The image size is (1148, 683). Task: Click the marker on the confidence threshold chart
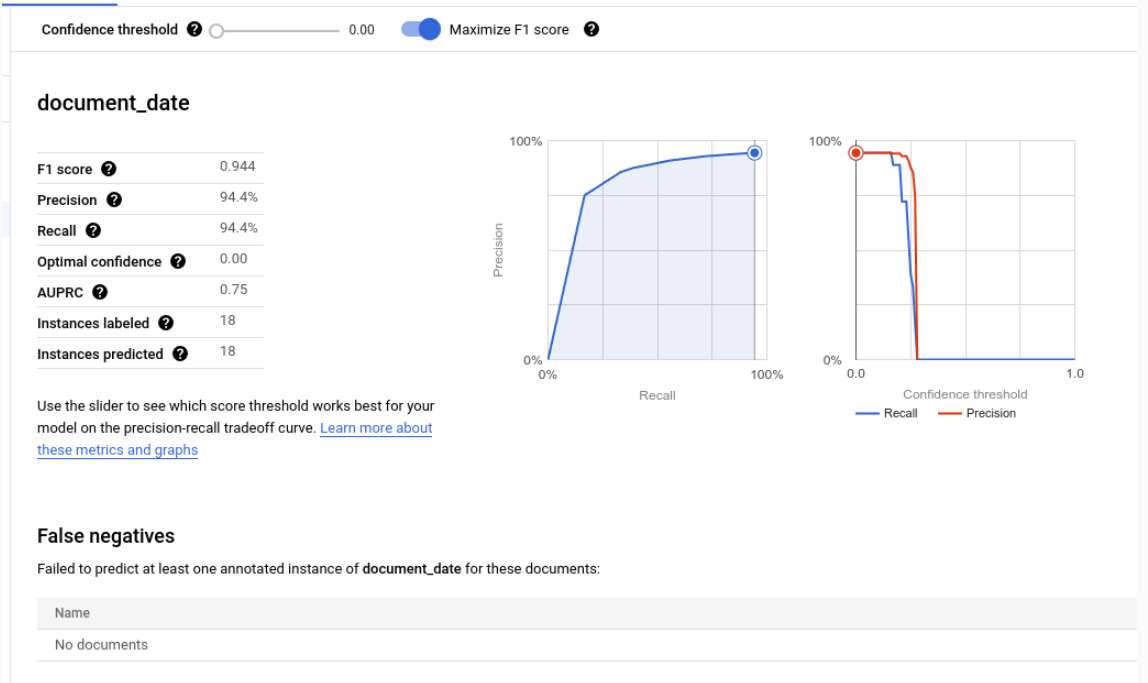[856, 153]
